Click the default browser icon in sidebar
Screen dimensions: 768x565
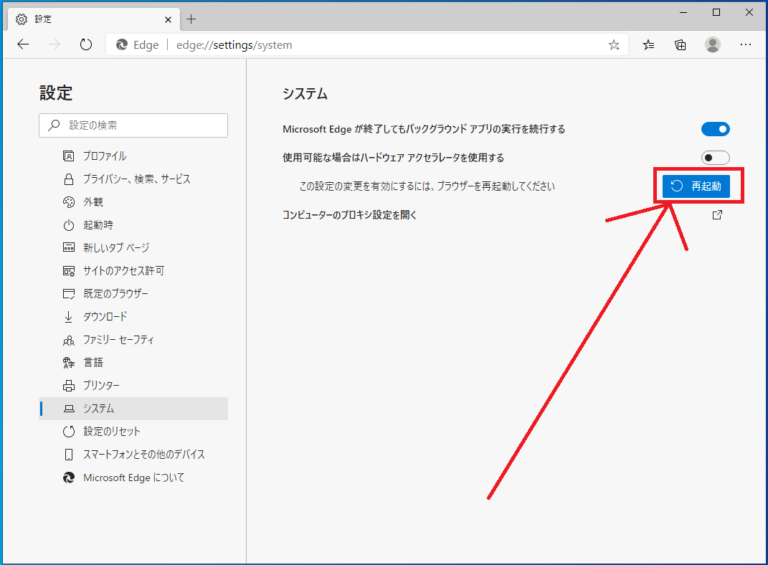click(69, 294)
